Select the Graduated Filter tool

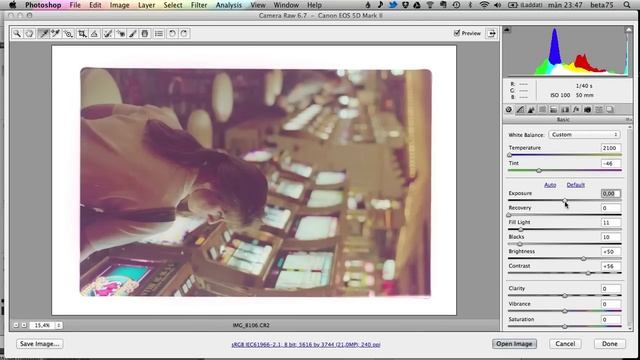coord(145,33)
